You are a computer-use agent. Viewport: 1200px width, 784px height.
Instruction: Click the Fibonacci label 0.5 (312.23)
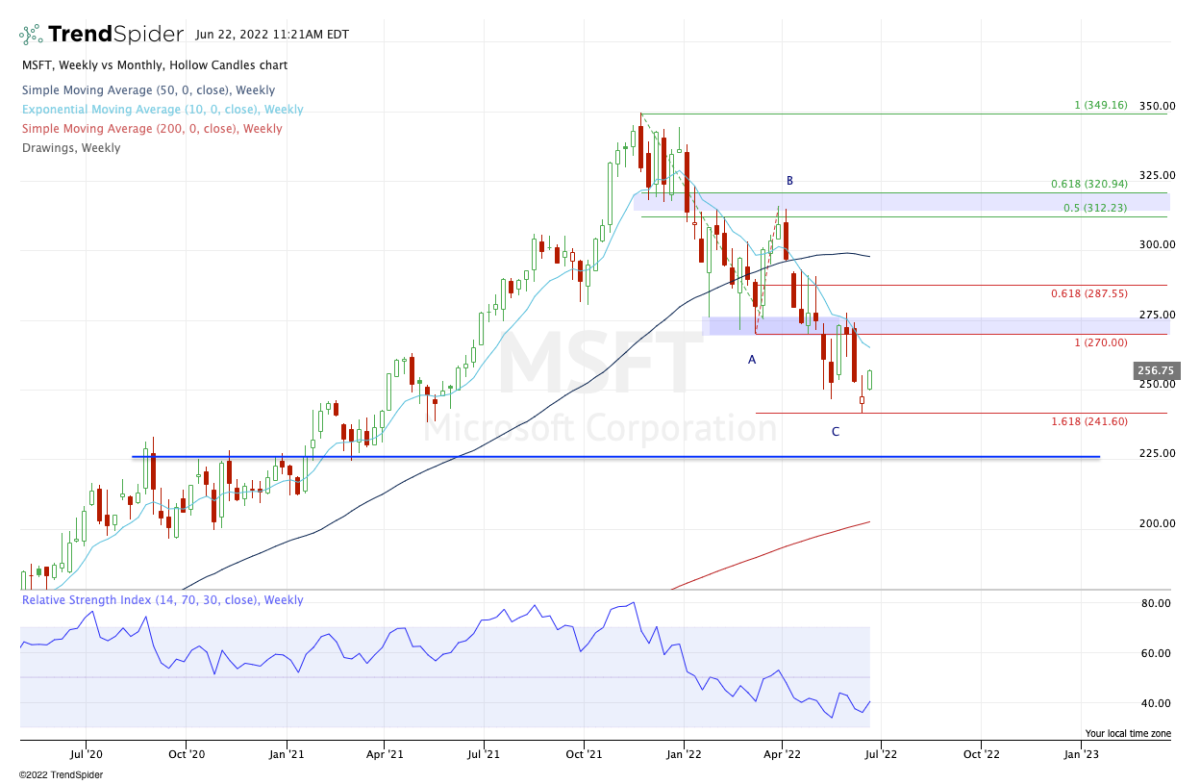pos(1093,208)
